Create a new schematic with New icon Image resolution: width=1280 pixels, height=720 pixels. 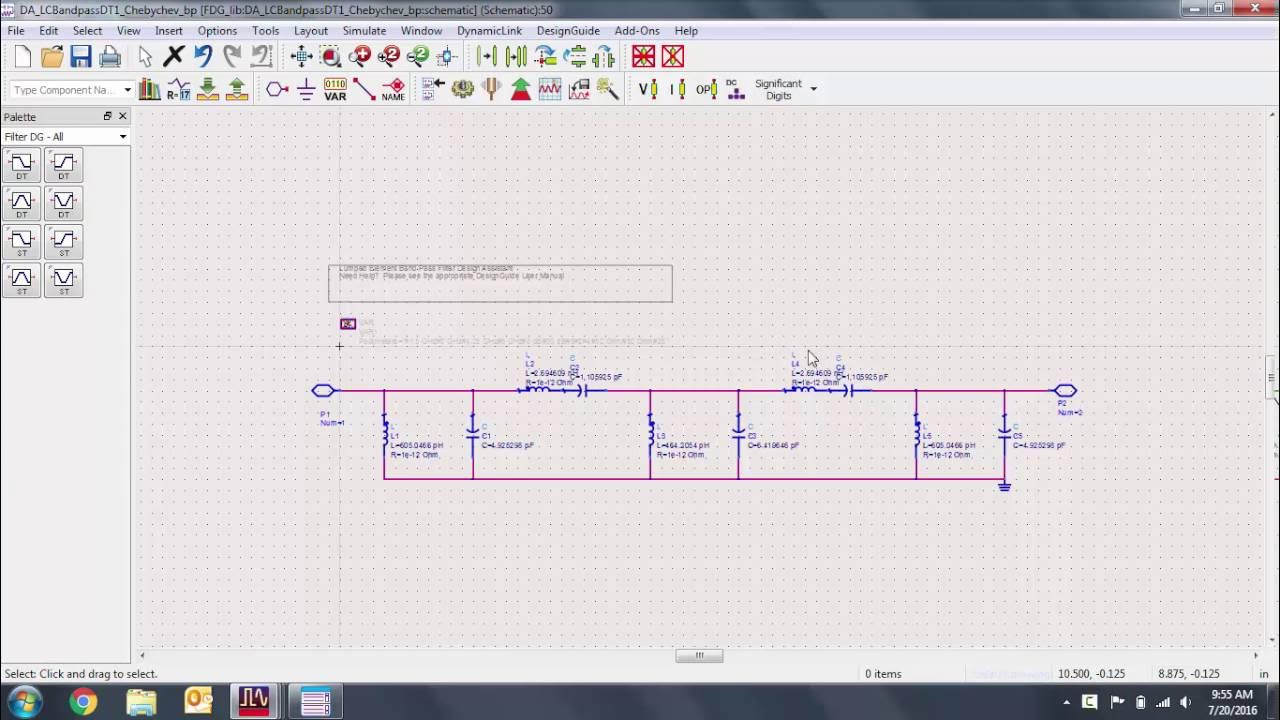click(x=22, y=57)
